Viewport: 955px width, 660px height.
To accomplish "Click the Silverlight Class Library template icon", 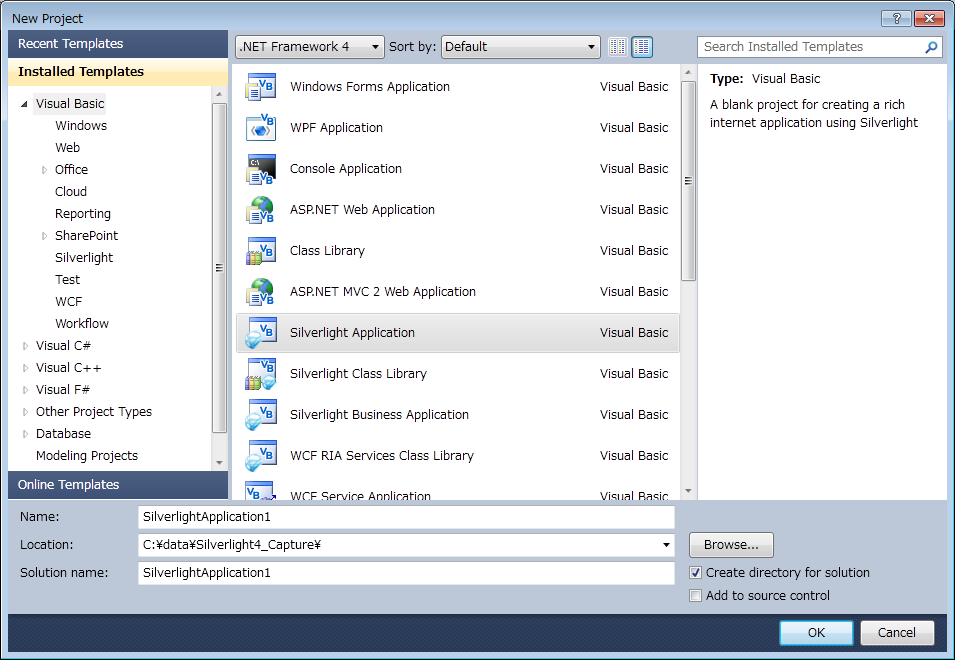I will coord(261,374).
